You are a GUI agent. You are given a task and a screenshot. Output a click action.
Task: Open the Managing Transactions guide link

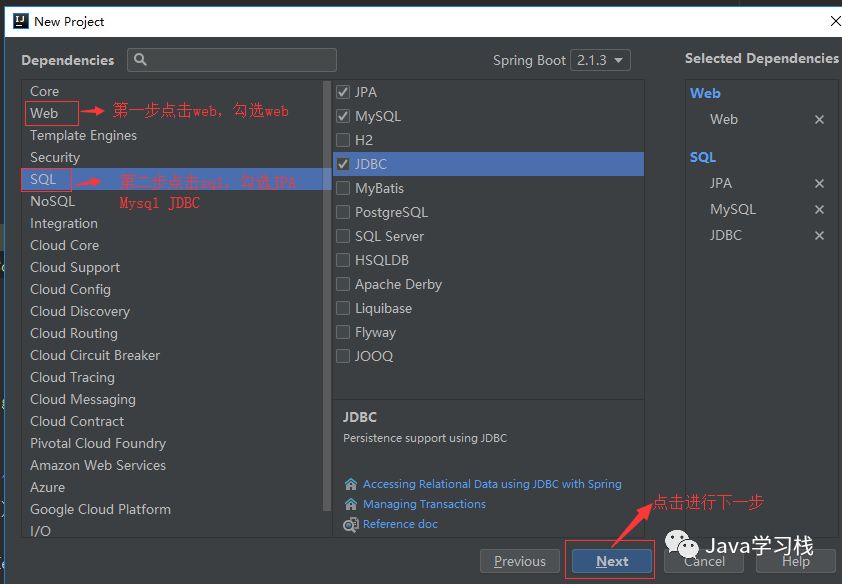click(424, 504)
